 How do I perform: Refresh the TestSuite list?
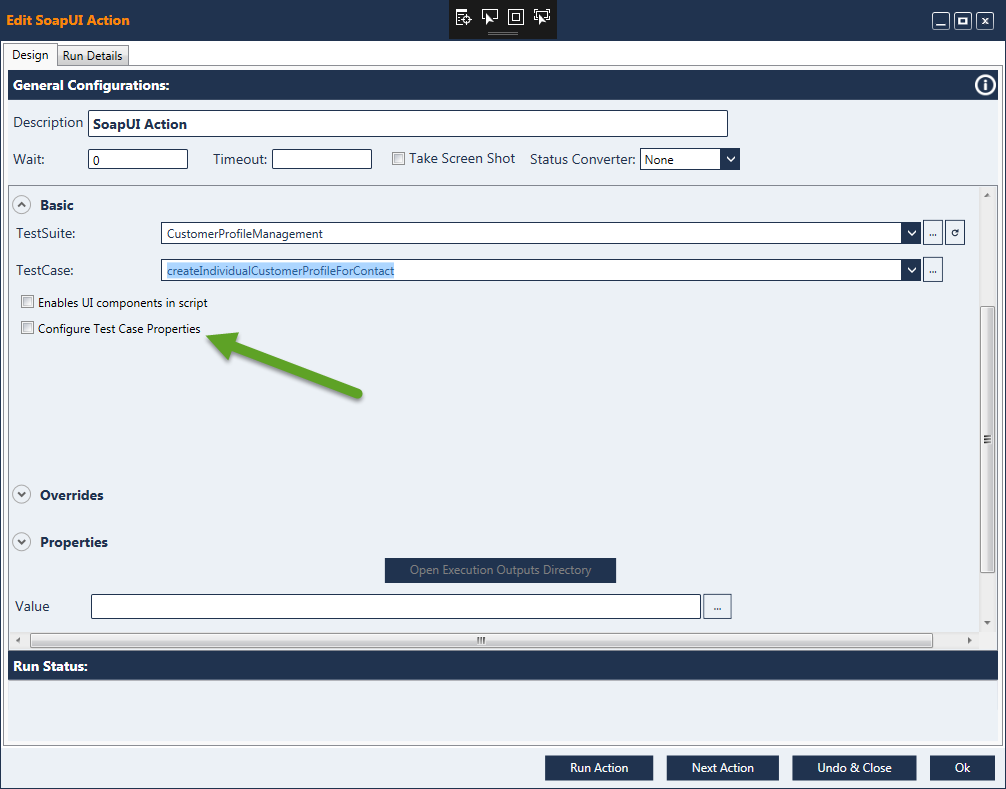[x=955, y=233]
